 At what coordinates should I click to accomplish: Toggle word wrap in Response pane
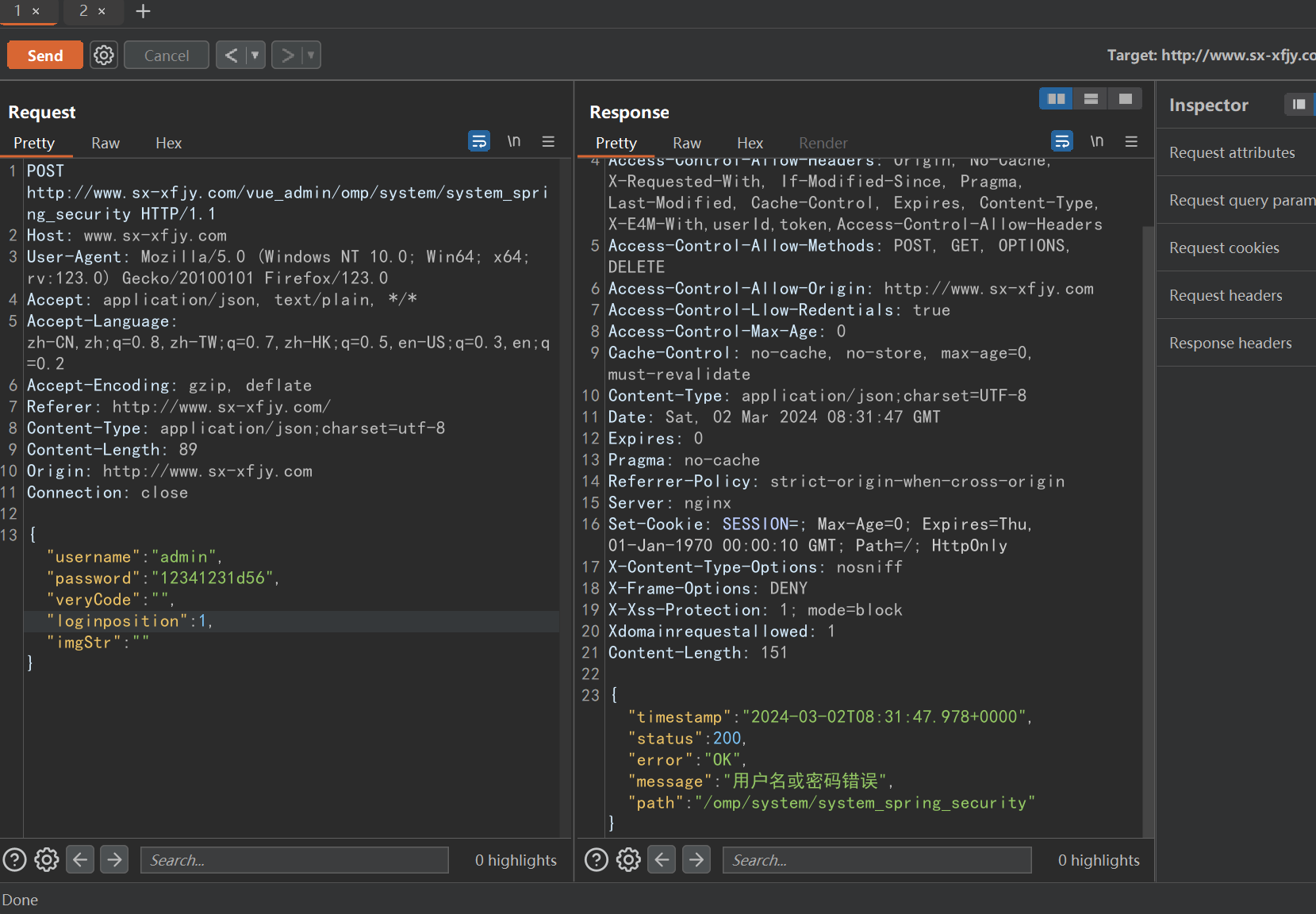(x=1062, y=141)
